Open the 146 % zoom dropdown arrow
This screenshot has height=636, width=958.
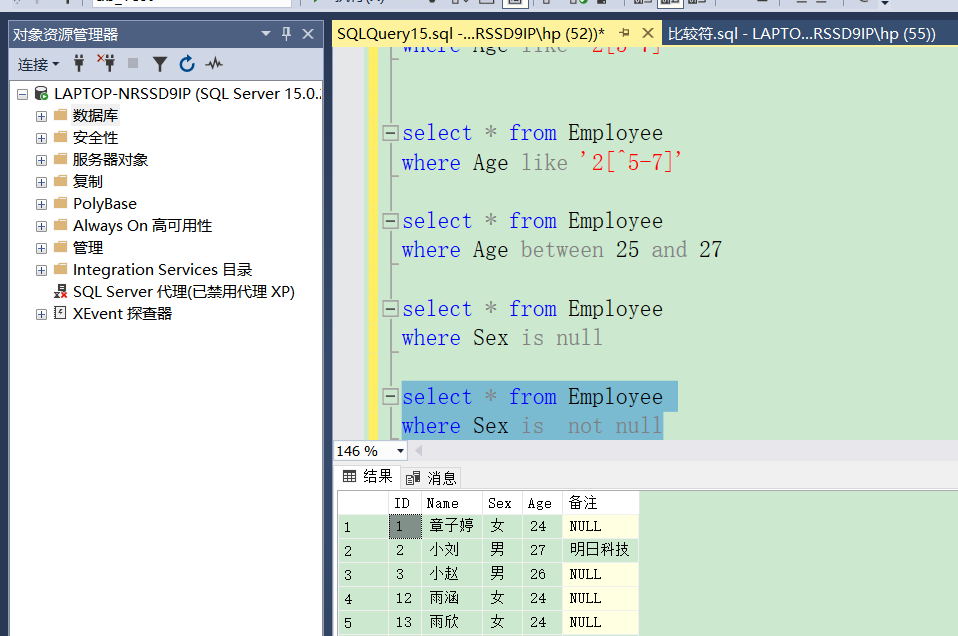click(x=400, y=451)
